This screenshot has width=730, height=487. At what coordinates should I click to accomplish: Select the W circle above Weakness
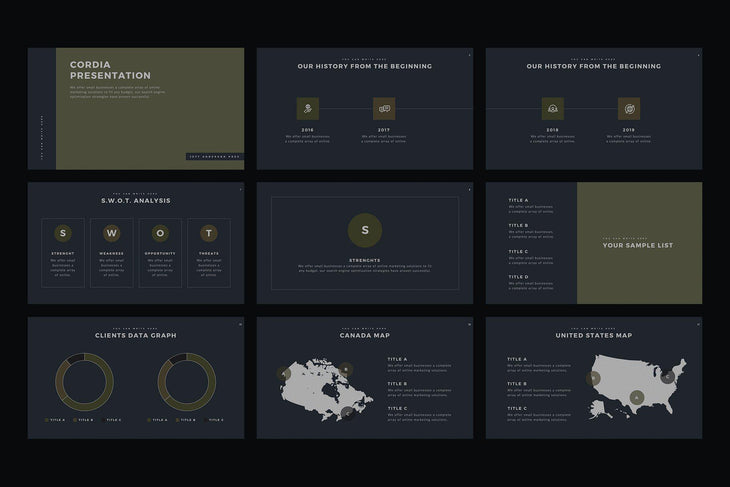(x=112, y=233)
